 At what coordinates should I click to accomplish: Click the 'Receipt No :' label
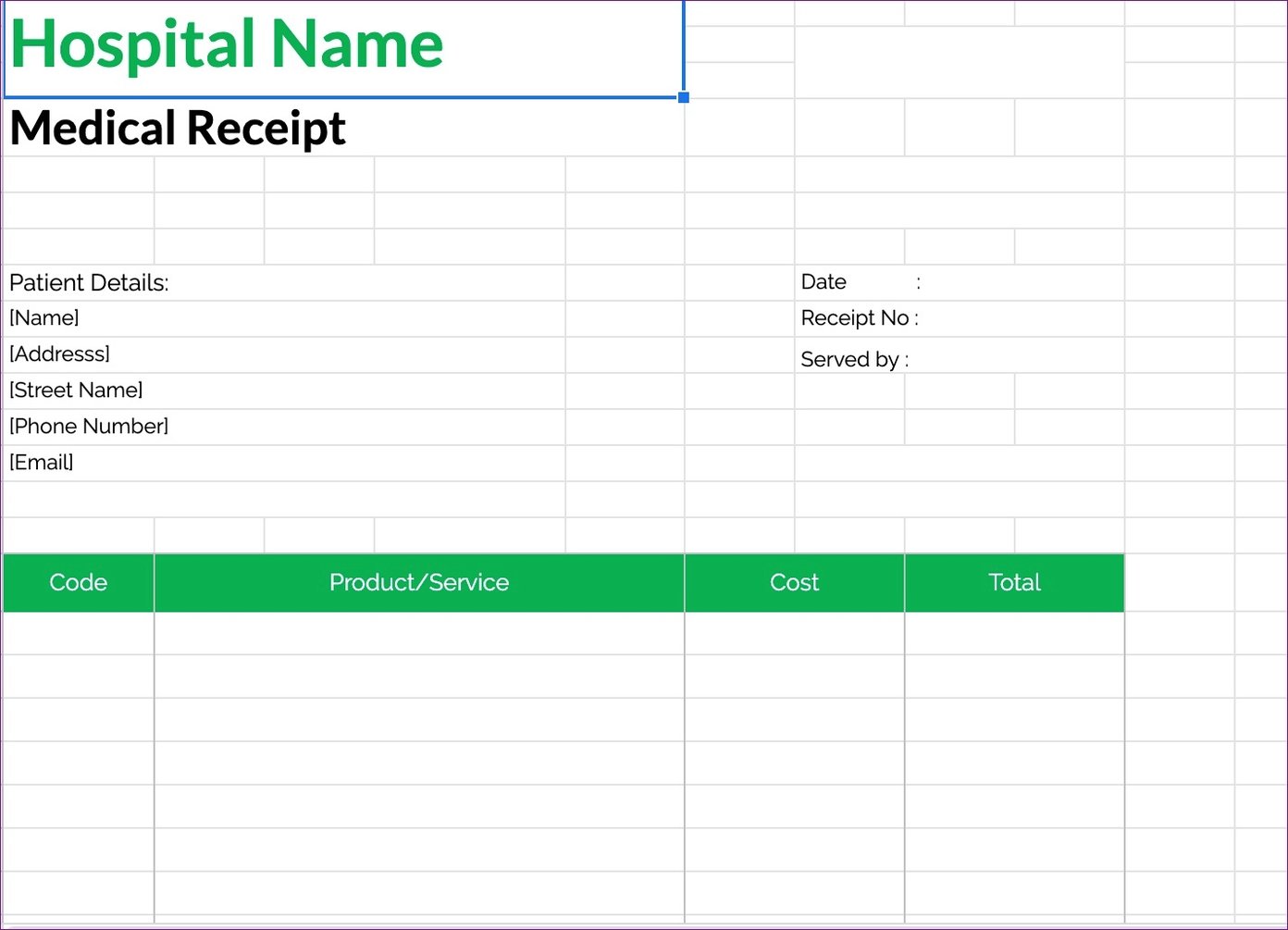pos(860,318)
